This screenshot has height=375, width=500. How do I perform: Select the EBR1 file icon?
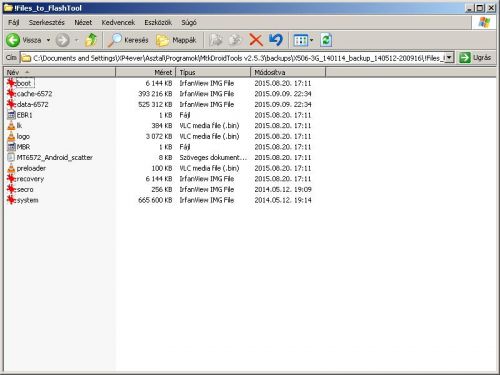[x=11, y=115]
